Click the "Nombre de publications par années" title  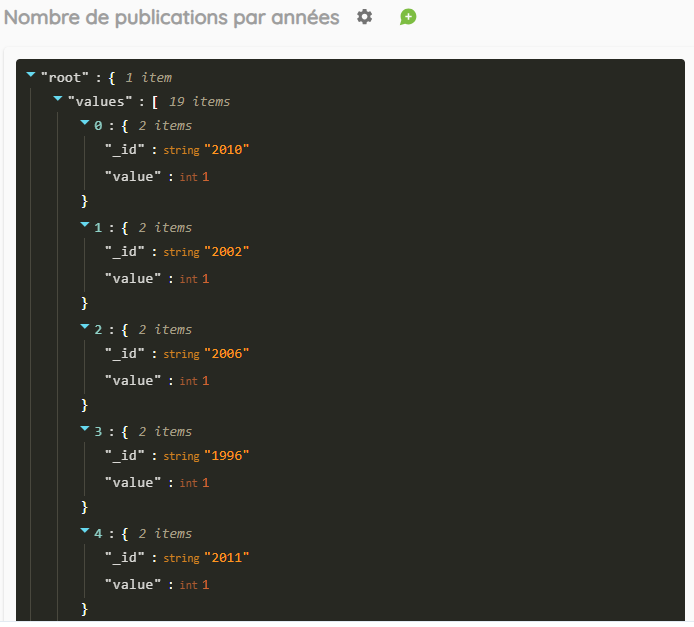pos(171,18)
